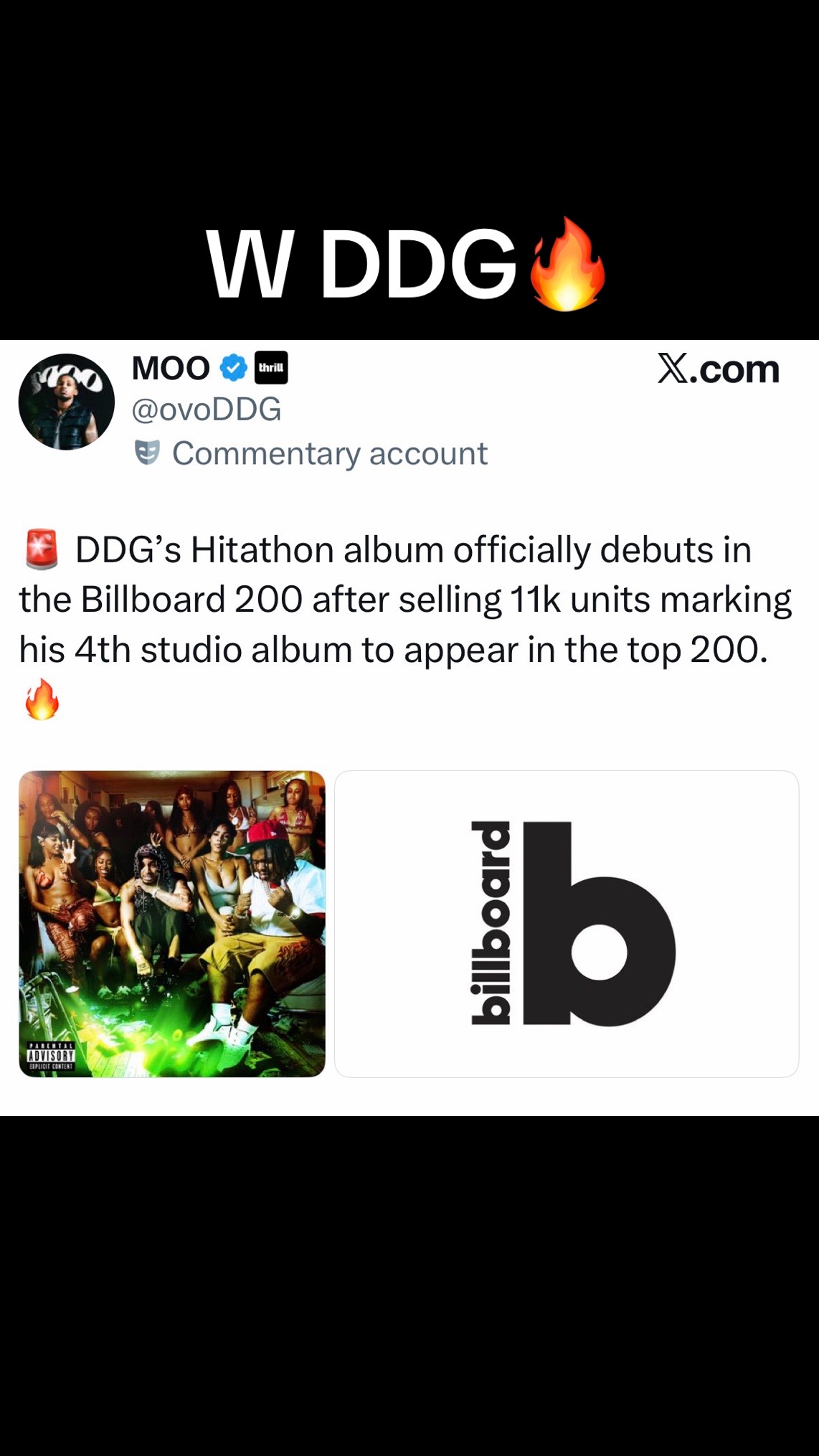819x1456 pixels.
Task: Click the Parental Advisory label on cover
Action: click(x=51, y=1056)
